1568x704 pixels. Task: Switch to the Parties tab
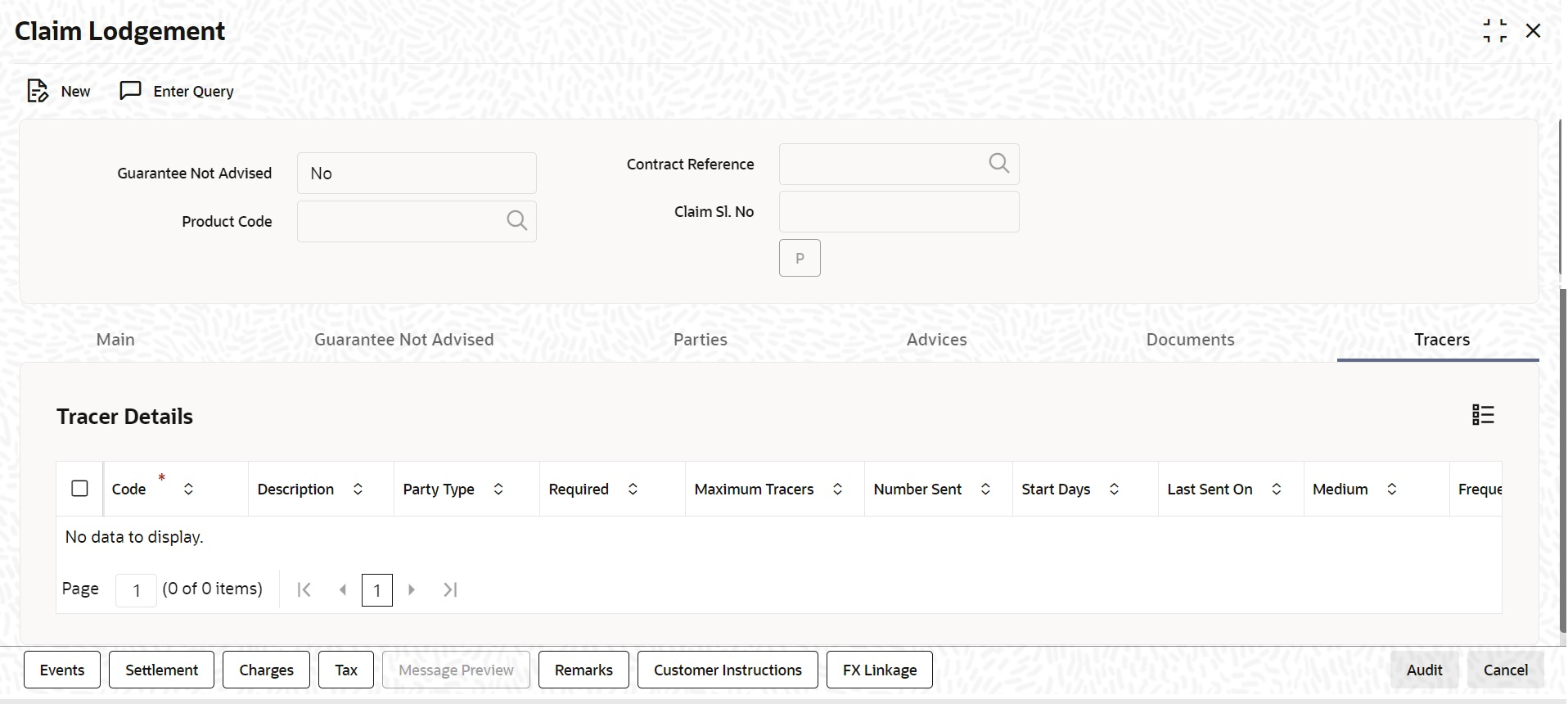(700, 340)
